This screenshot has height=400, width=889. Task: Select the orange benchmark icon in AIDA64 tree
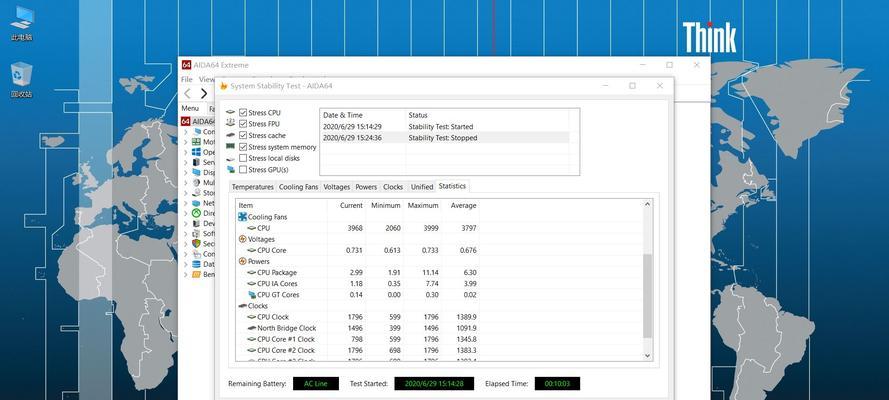pos(196,274)
